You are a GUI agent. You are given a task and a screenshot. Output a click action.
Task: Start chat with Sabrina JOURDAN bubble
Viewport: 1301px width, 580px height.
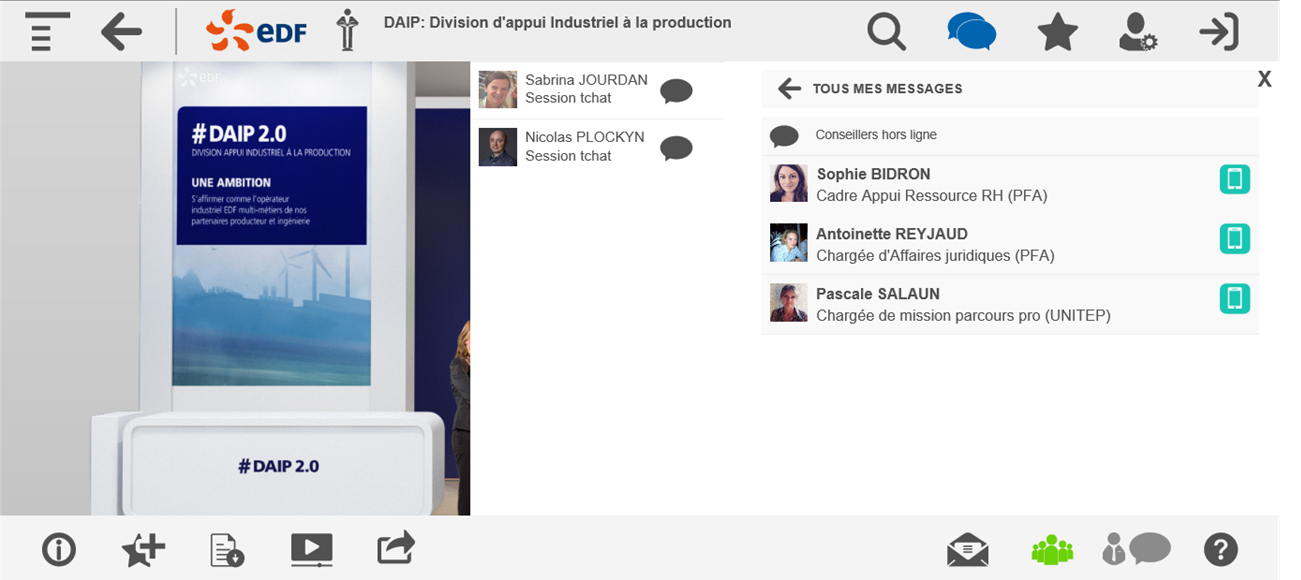click(x=677, y=91)
